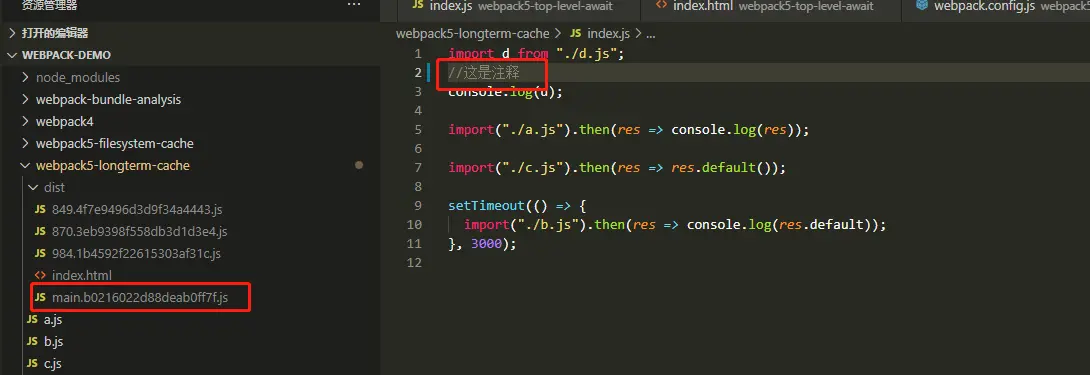This screenshot has width=1090, height=375.
Task: Click the JS icon on index.js tab
Action: [418, 4]
